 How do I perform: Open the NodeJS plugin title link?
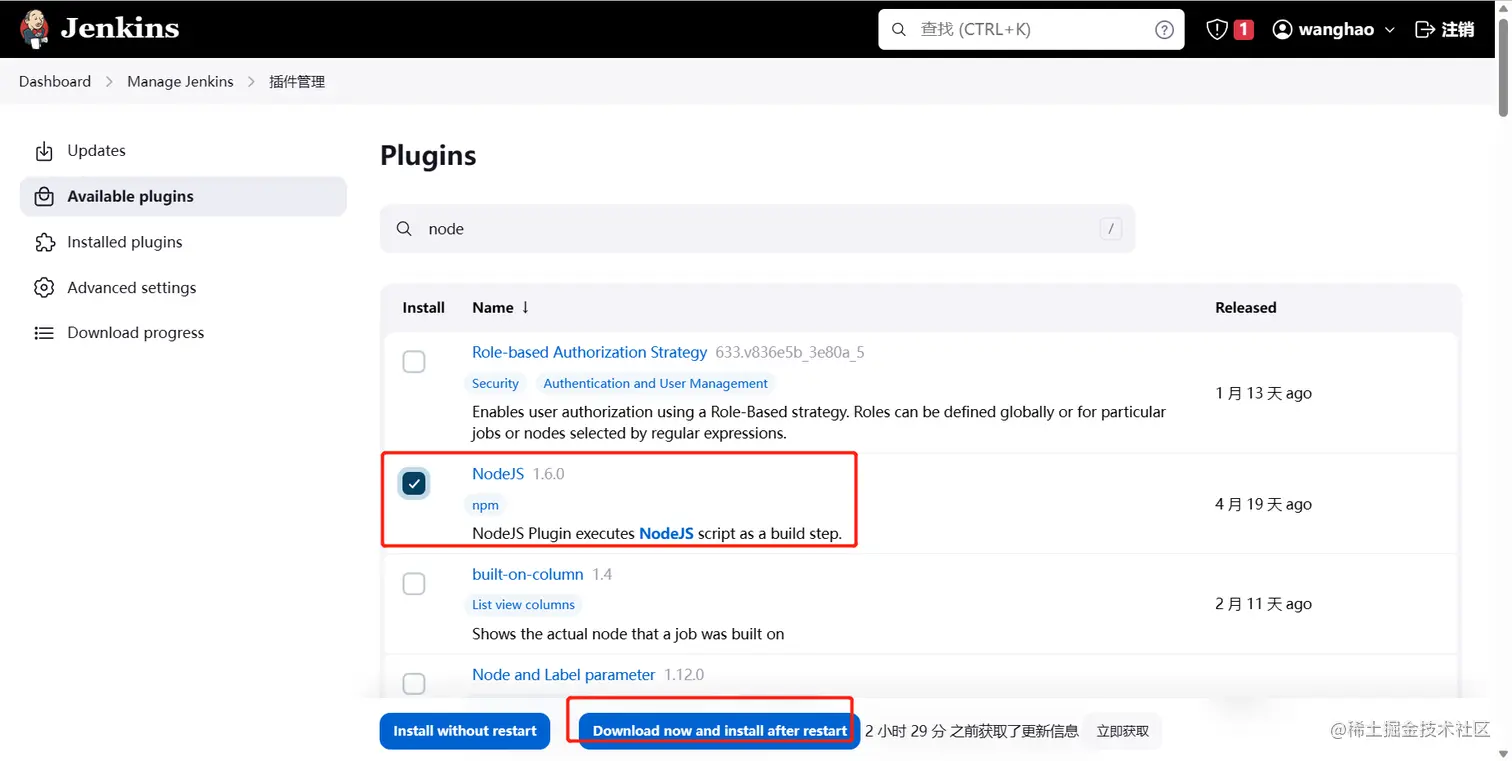(498, 474)
